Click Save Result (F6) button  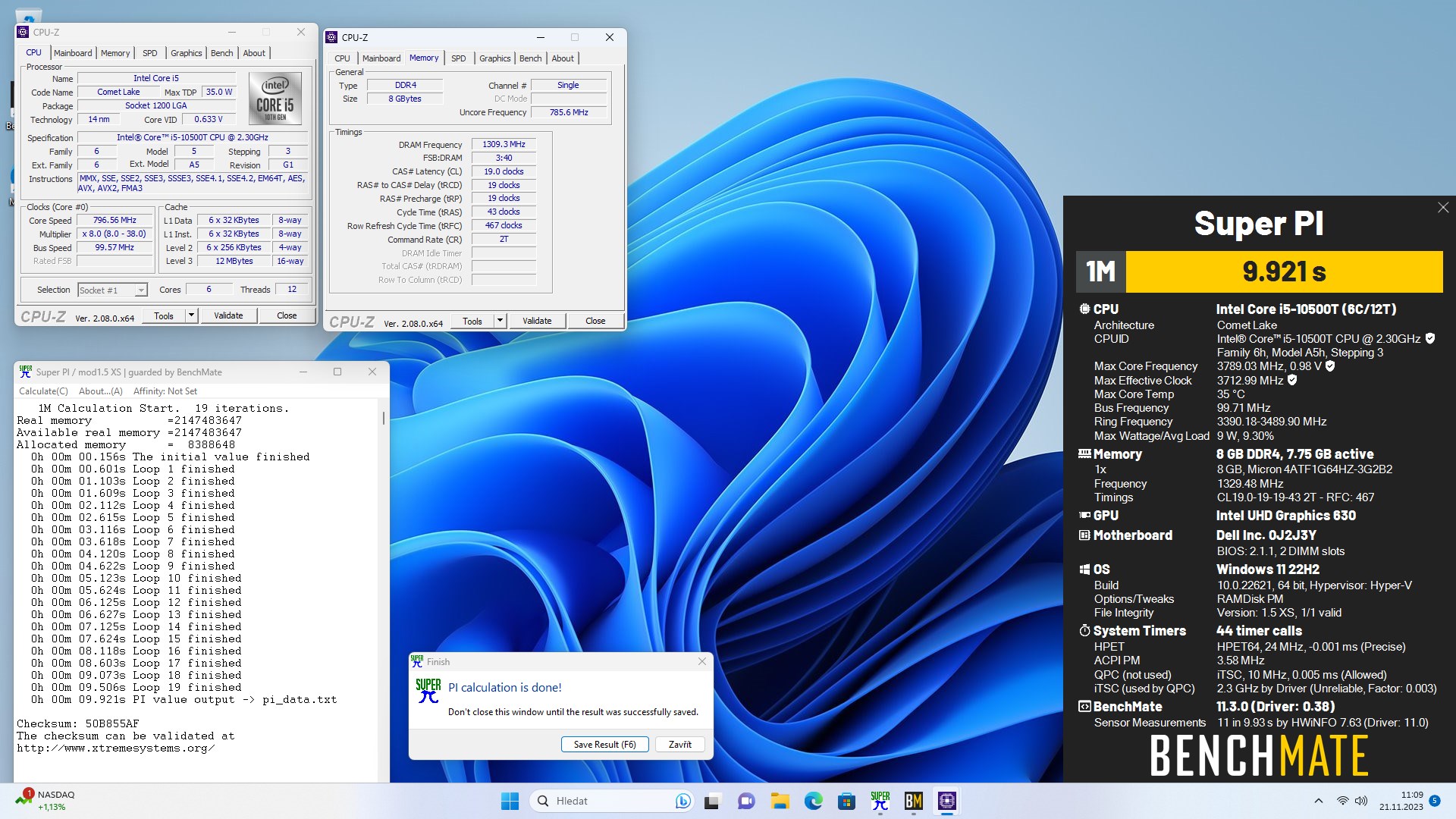[x=605, y=744]
